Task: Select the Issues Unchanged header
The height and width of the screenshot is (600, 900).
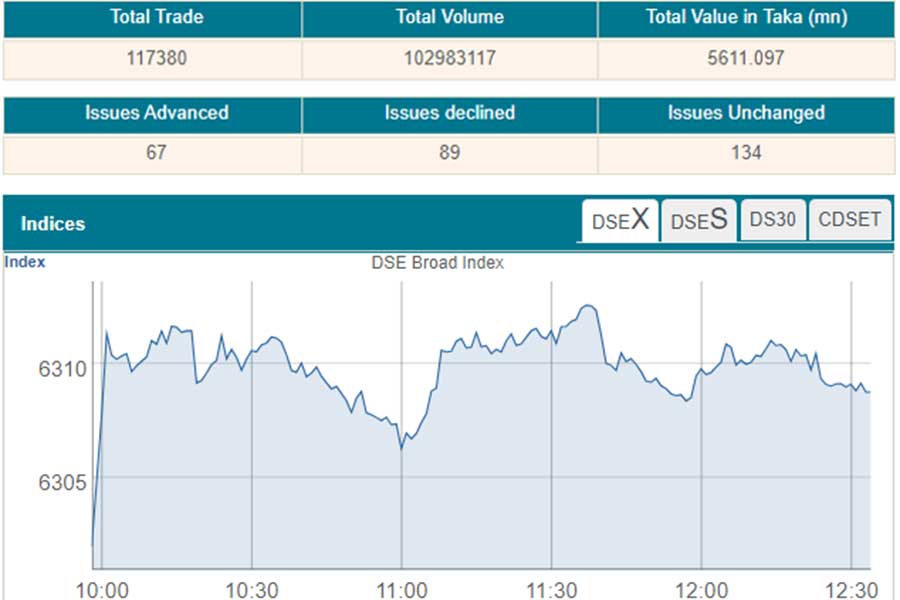Action: [745, 113]
